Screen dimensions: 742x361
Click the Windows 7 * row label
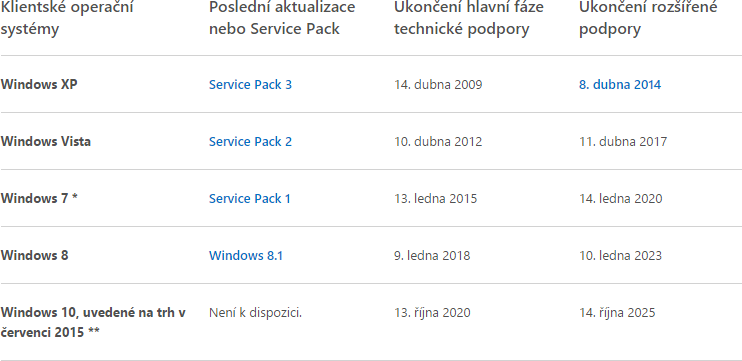[39, 198]
